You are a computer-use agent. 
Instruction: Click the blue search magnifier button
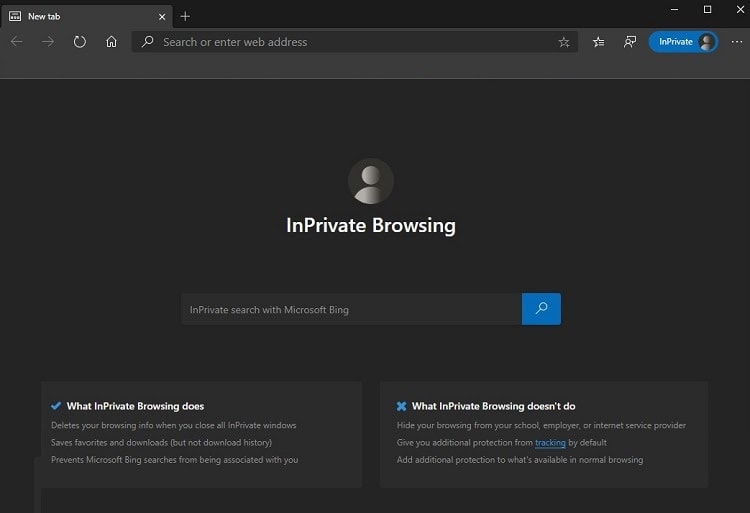click(x=541, y=309)
